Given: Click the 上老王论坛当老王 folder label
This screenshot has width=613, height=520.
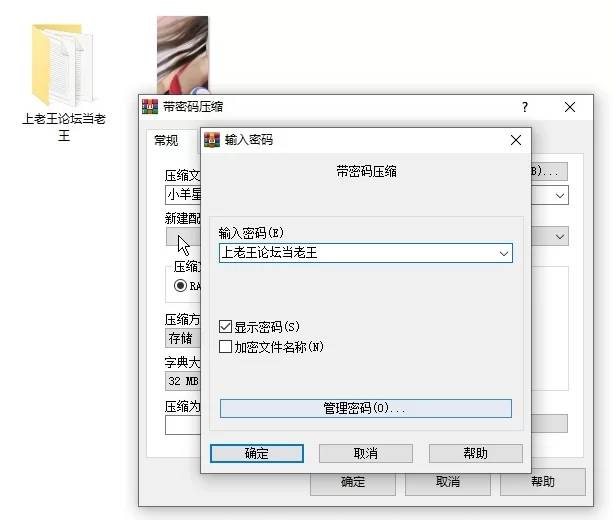Looking at the screenshot, I should [64, 127].
